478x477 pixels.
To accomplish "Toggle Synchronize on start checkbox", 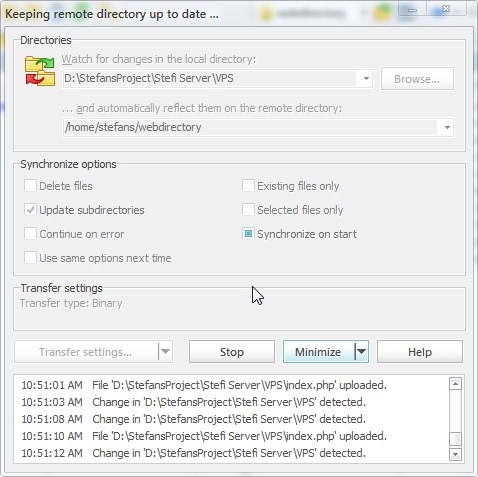I will click(x=248, y=234).
